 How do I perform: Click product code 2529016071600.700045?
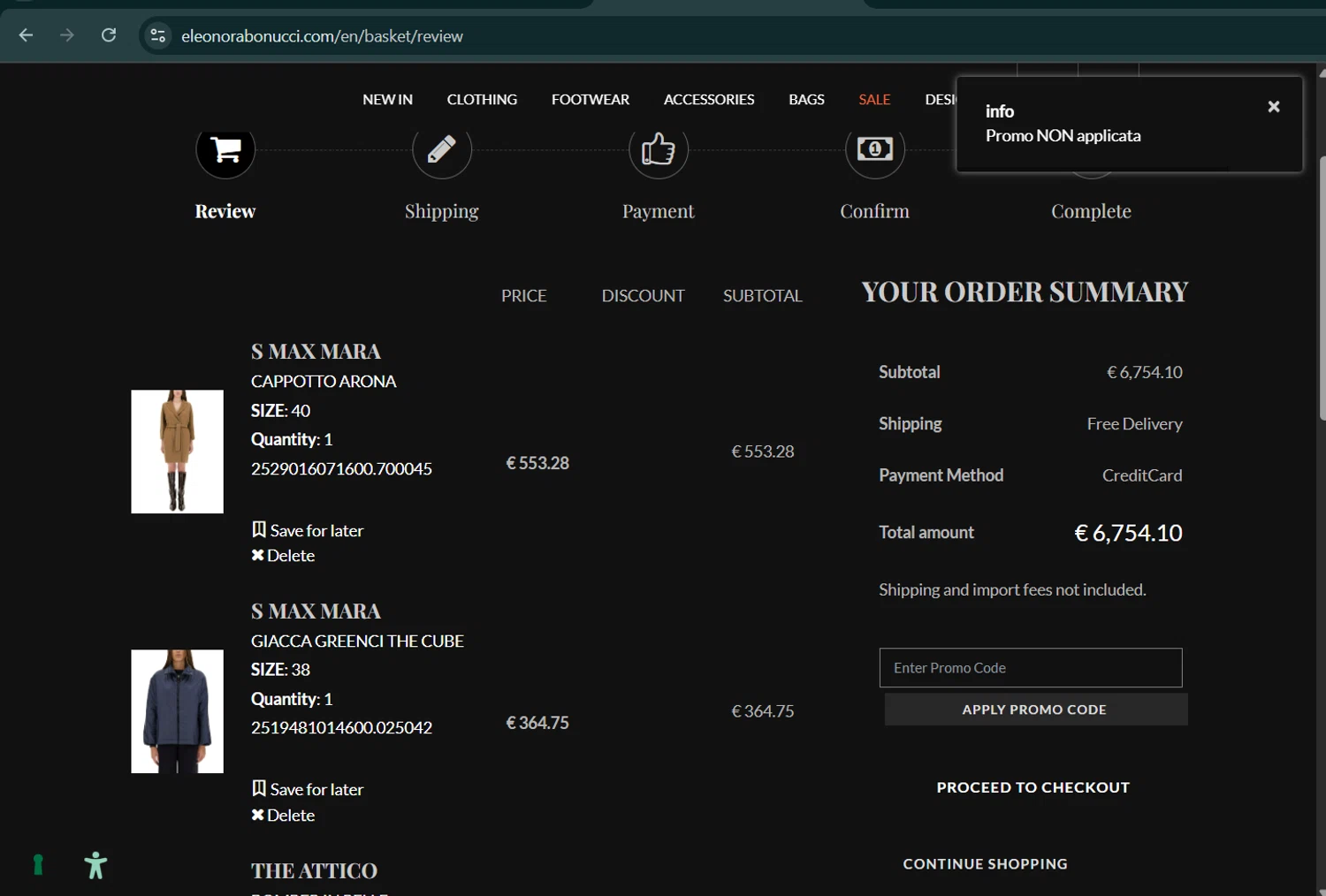click(341, 469)
